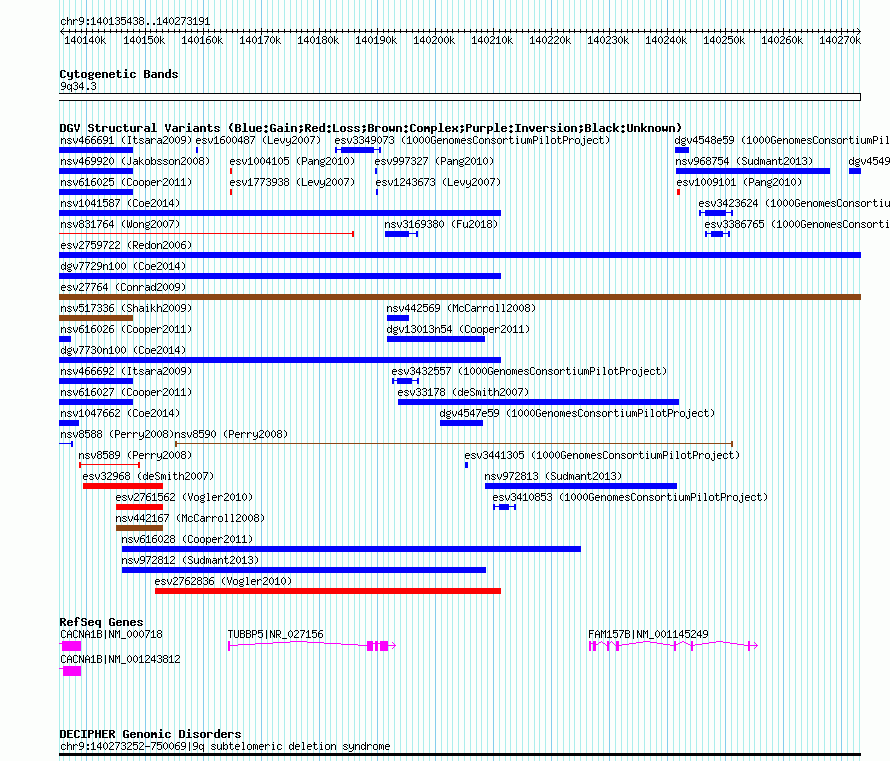Click the 140140k ruler tick label

coord(85,41)
